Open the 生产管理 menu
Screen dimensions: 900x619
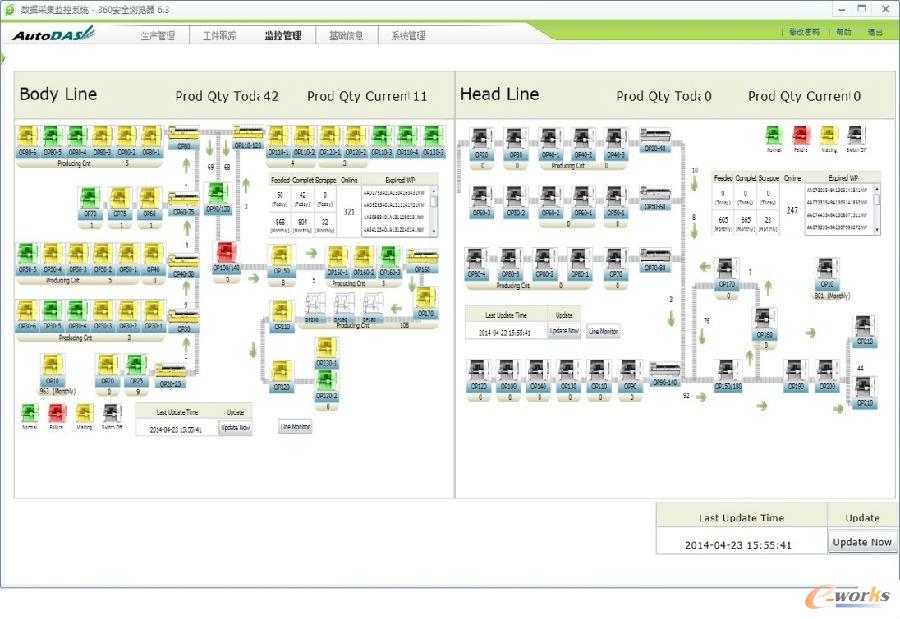click(156, 36)
